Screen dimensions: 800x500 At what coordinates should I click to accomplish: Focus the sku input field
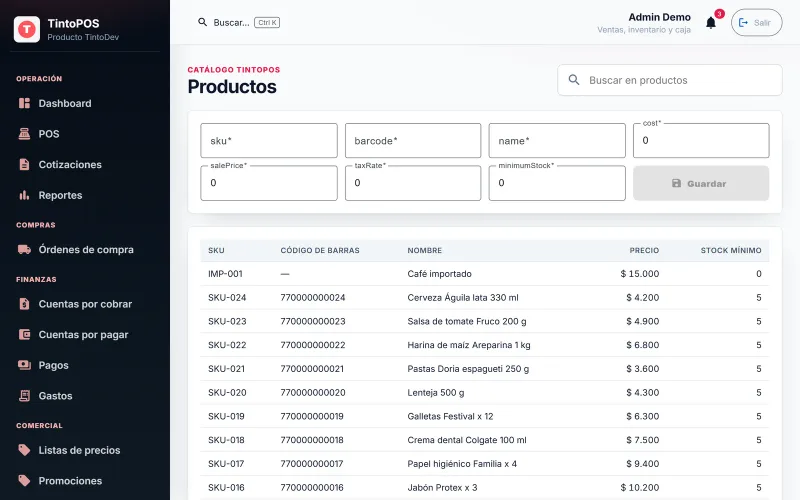point(269,140)
